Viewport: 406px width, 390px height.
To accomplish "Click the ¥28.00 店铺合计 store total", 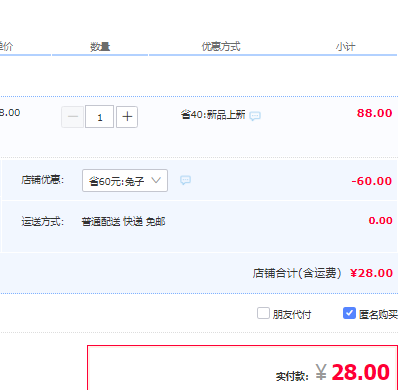I will 371,273.
